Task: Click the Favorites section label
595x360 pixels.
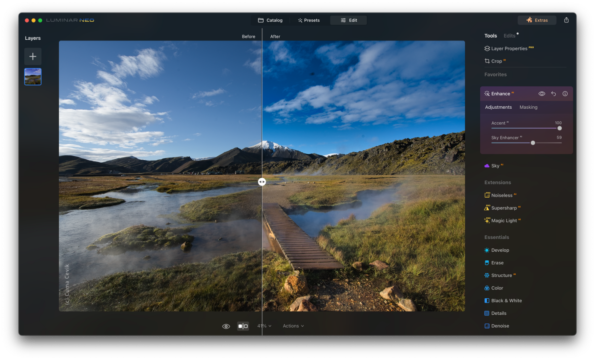Action: pos(495,75)
